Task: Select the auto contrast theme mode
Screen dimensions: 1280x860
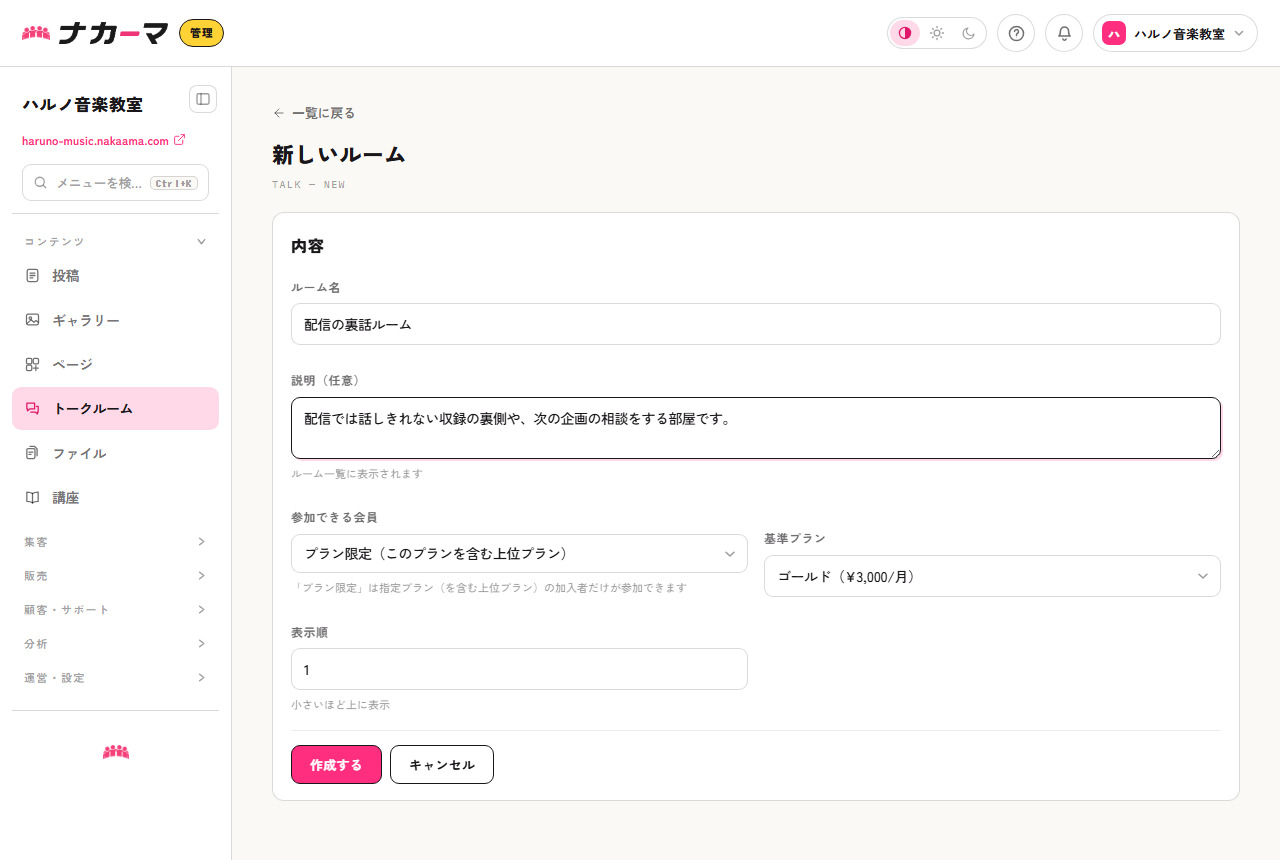Action: (905, 33)
